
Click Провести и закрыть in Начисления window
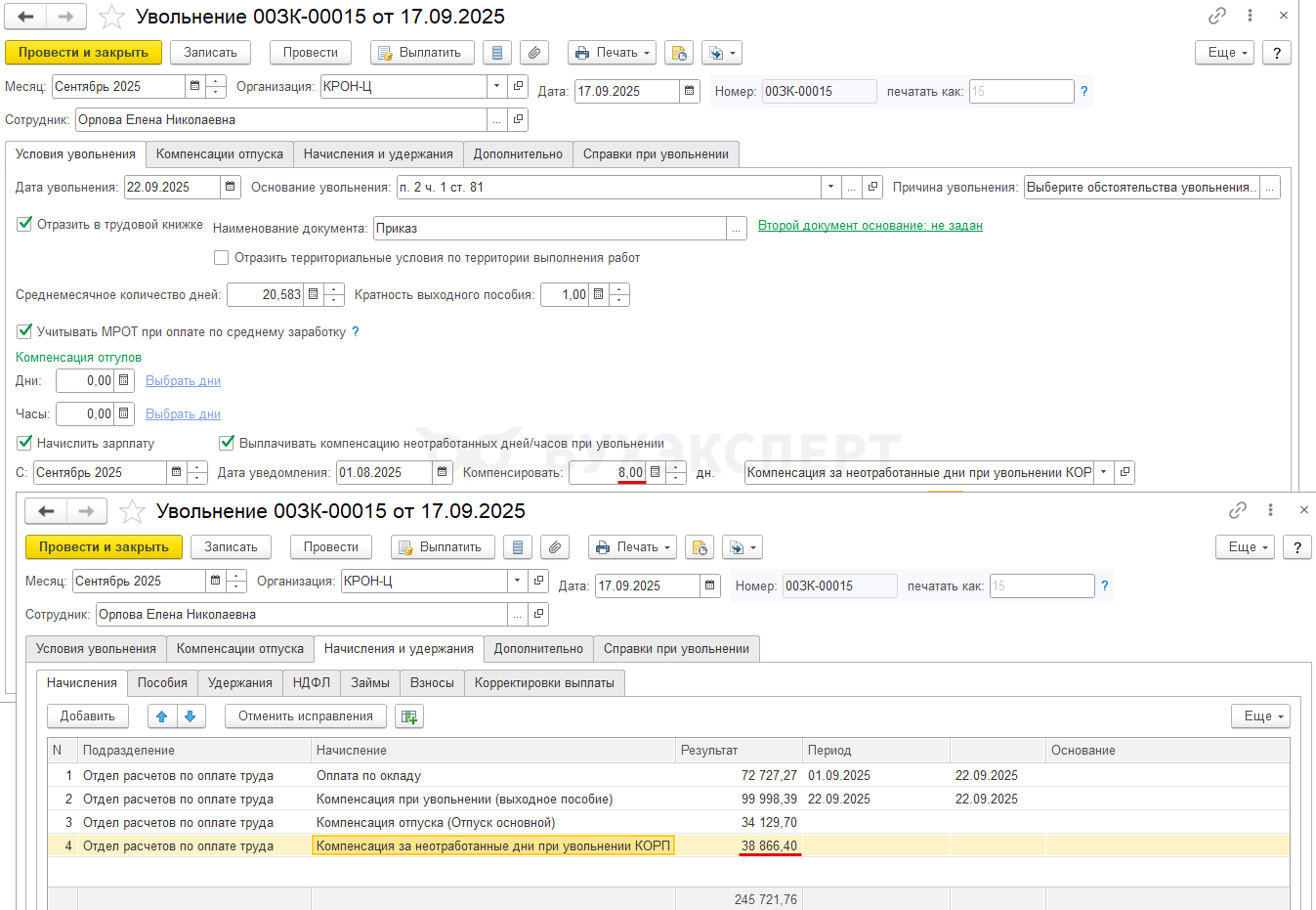(104, 547)
